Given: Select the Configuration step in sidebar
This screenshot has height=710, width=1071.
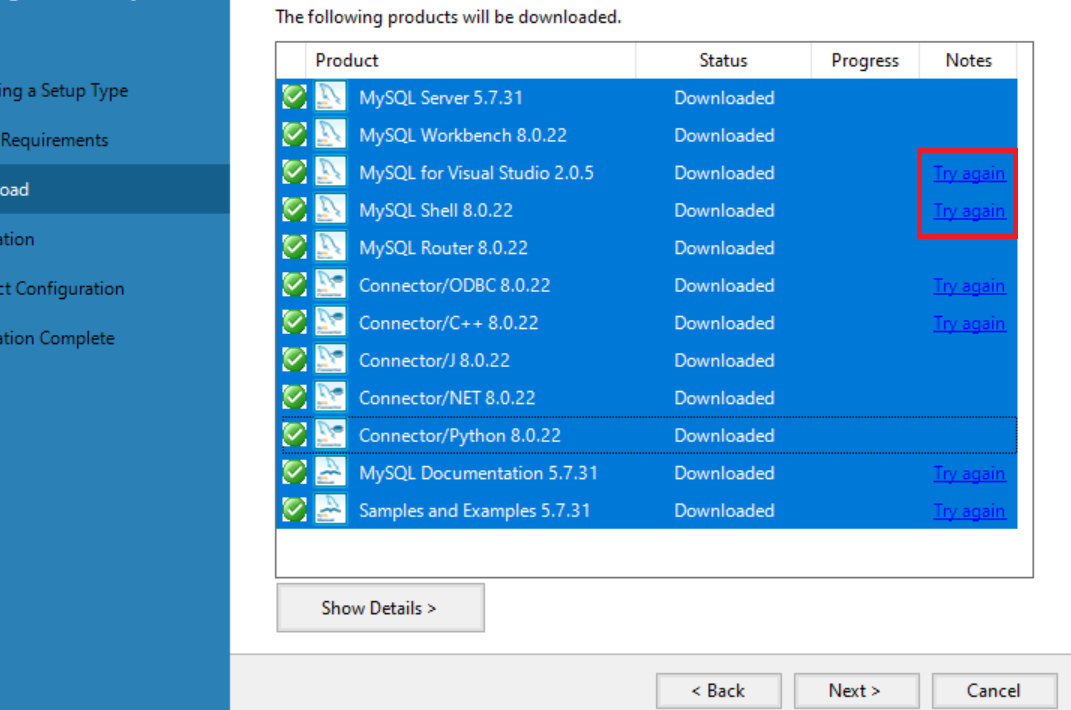Looking at the screenshot, I should point(62,288).
